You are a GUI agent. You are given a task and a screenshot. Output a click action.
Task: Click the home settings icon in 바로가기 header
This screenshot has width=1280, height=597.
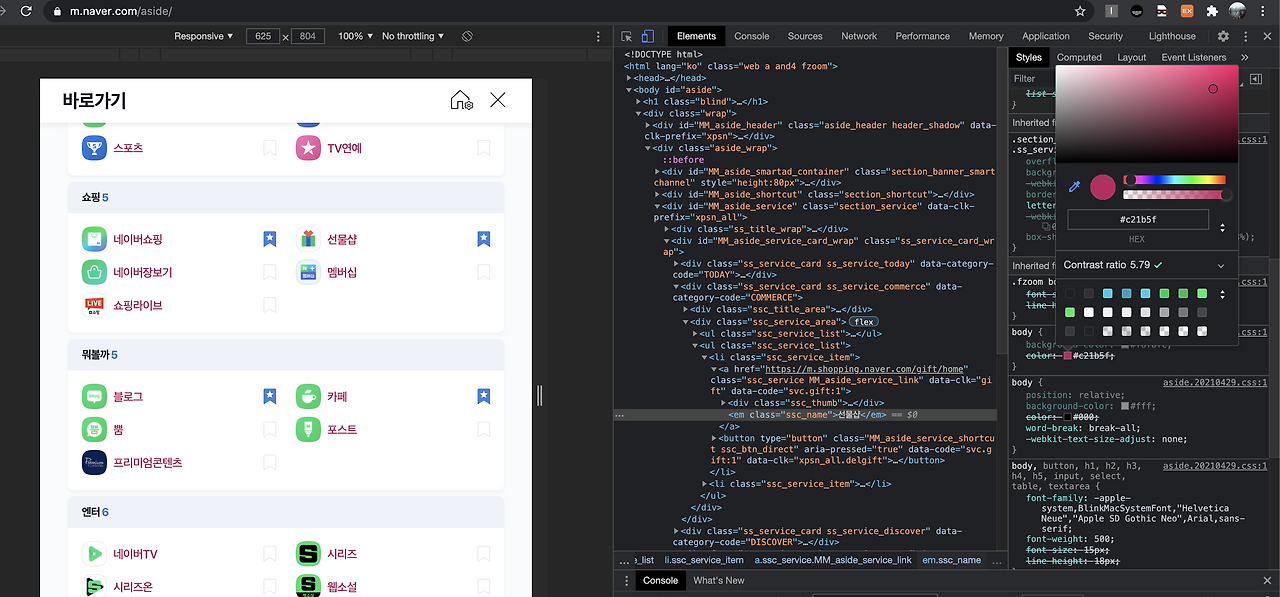461,100
